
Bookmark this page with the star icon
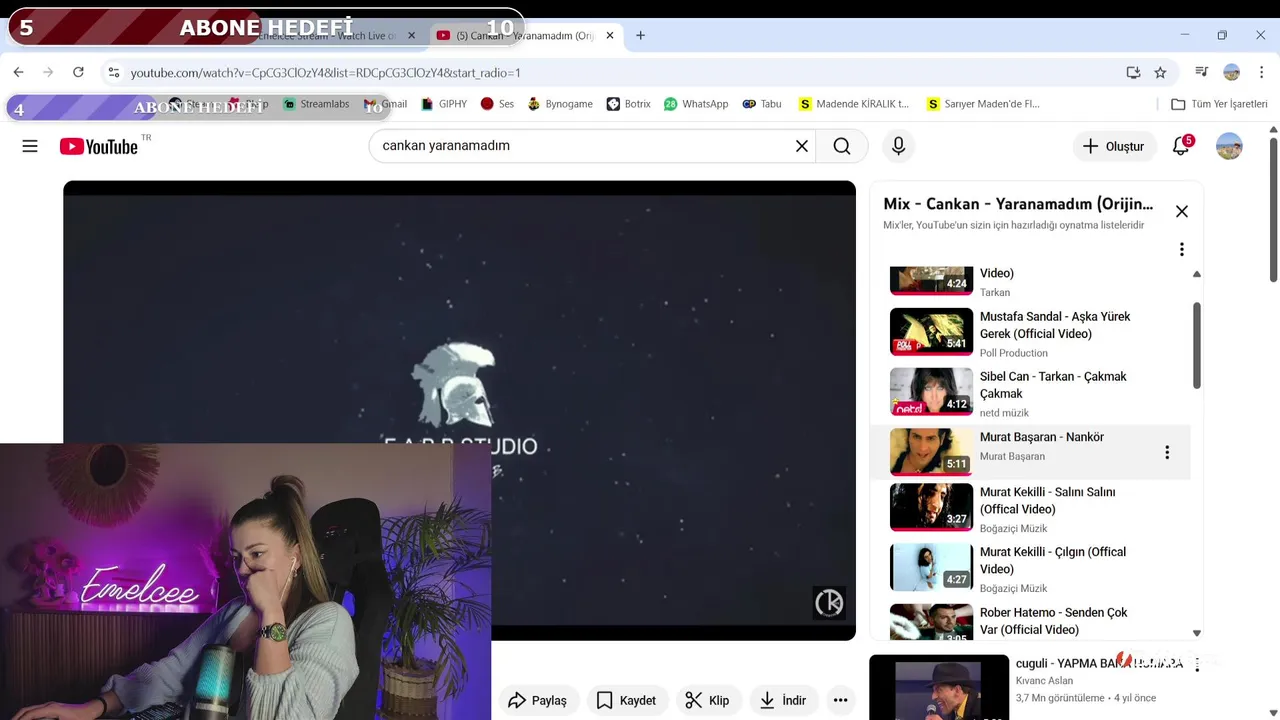[1160, 72]
